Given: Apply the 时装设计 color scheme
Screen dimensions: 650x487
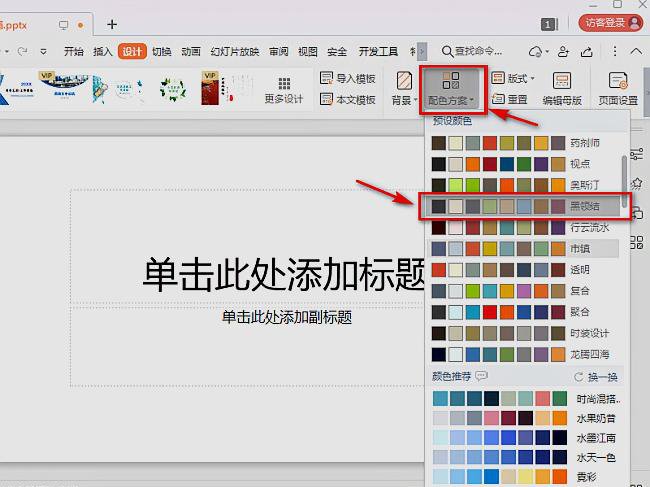Looking at the screenshot, I should [x=524, y=333].
